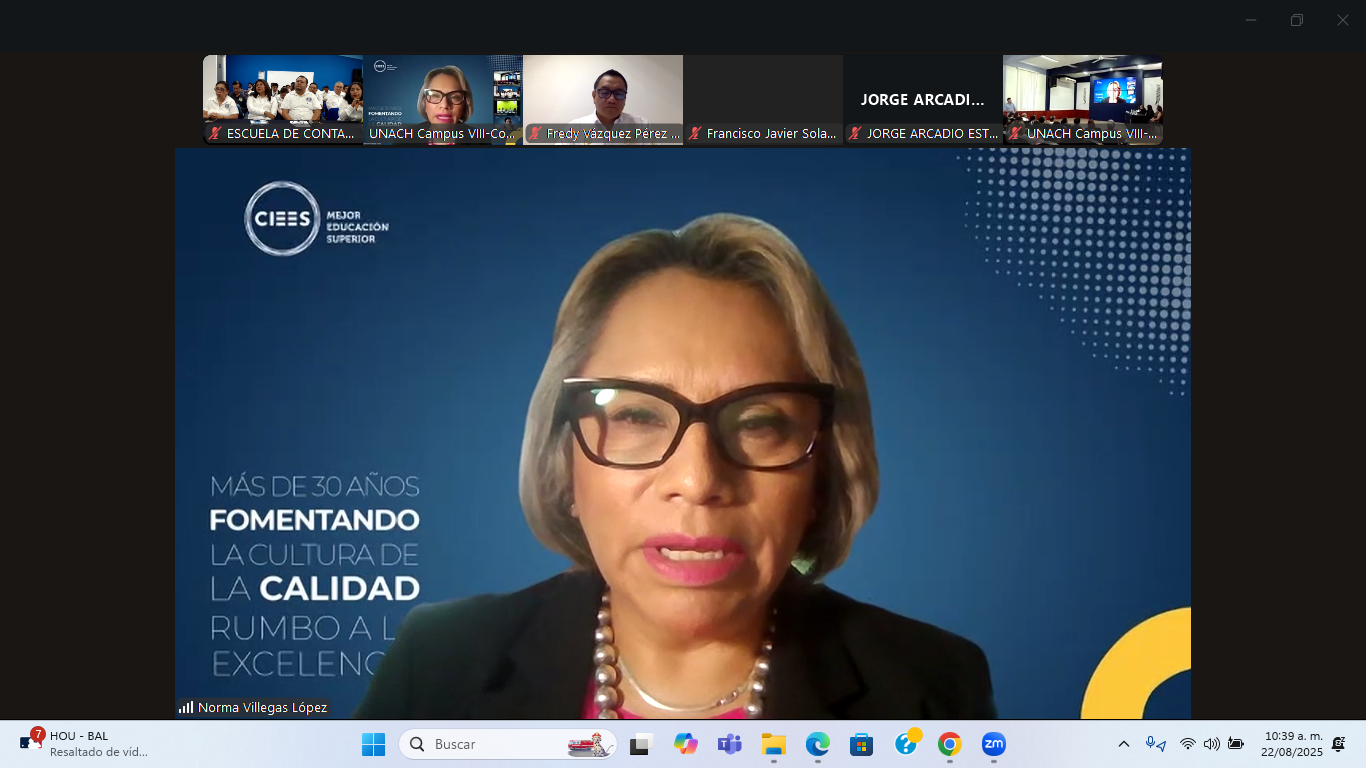This screenshot has width=1366, height=768.
Task: Open the Copilot app in the taskbar
Action: coord(685,744)
